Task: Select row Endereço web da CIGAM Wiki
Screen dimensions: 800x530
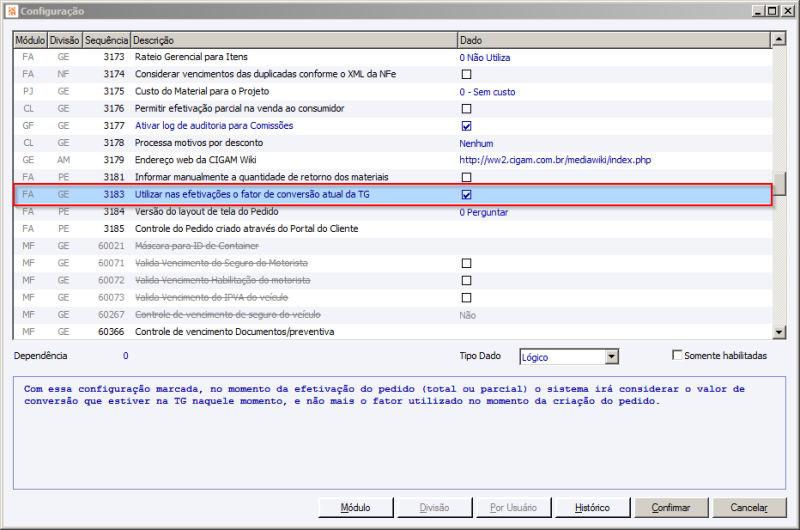Action: point(392,160)
